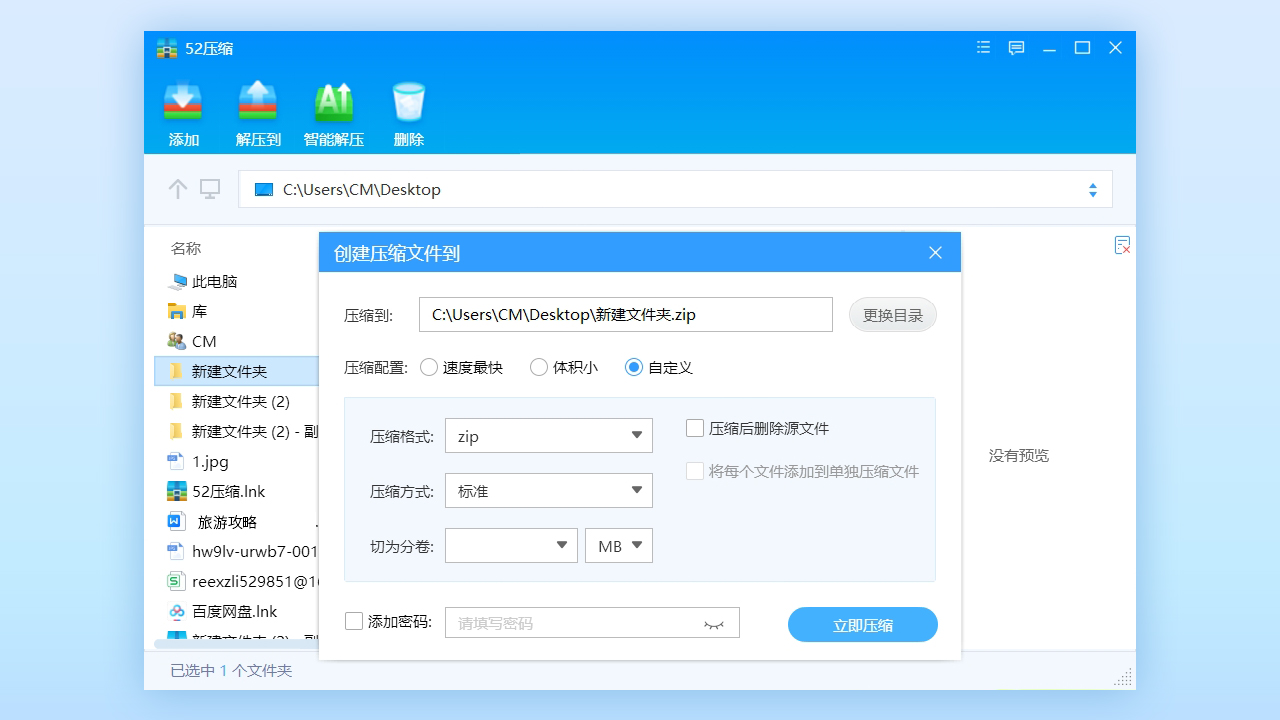Select the 体积小 compression preset
The height and width of the screenshot is (720, 1280).
coord(539,367)
